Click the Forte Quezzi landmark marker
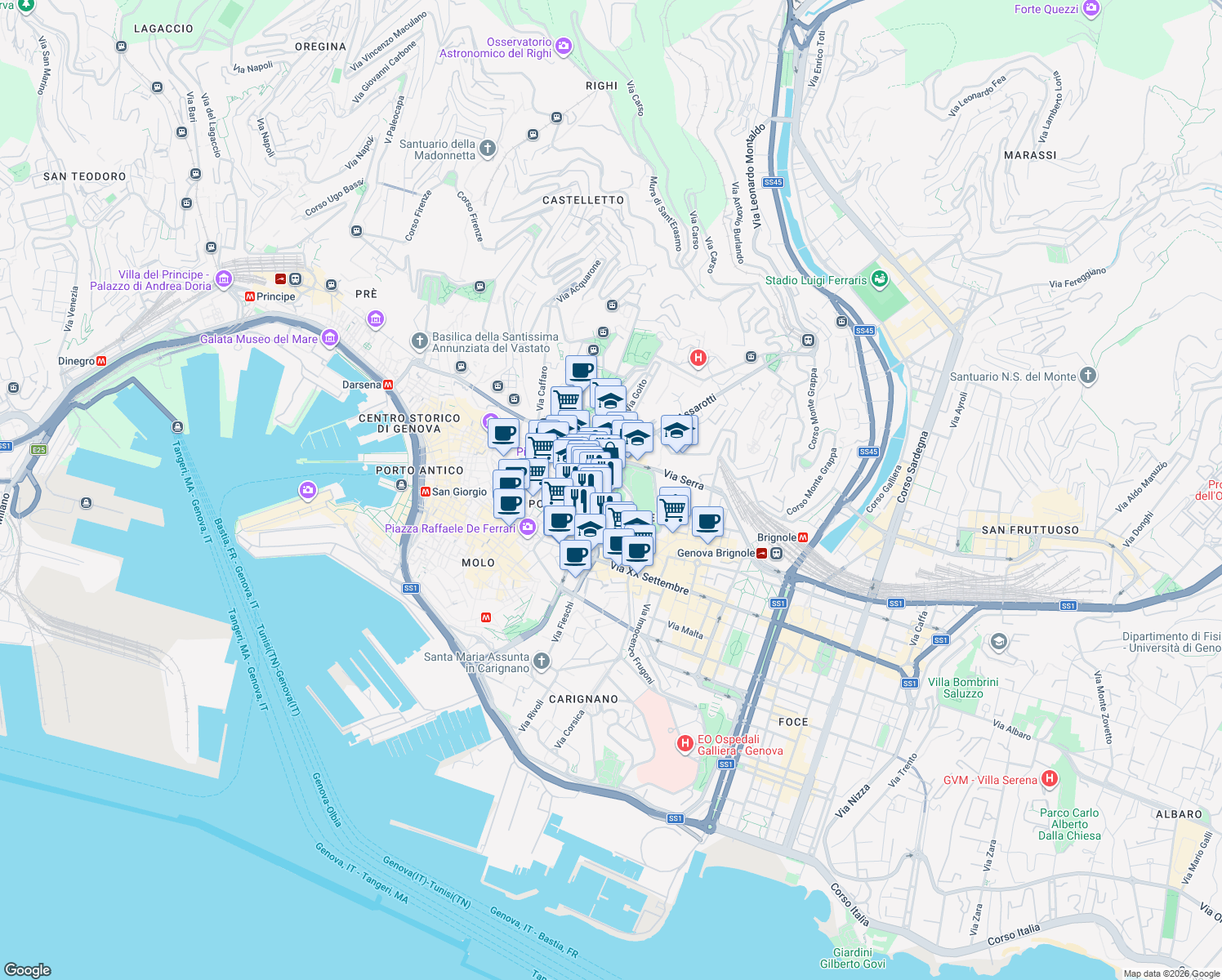Screen dimensions: 1222x980 (x=1090, y=7)
